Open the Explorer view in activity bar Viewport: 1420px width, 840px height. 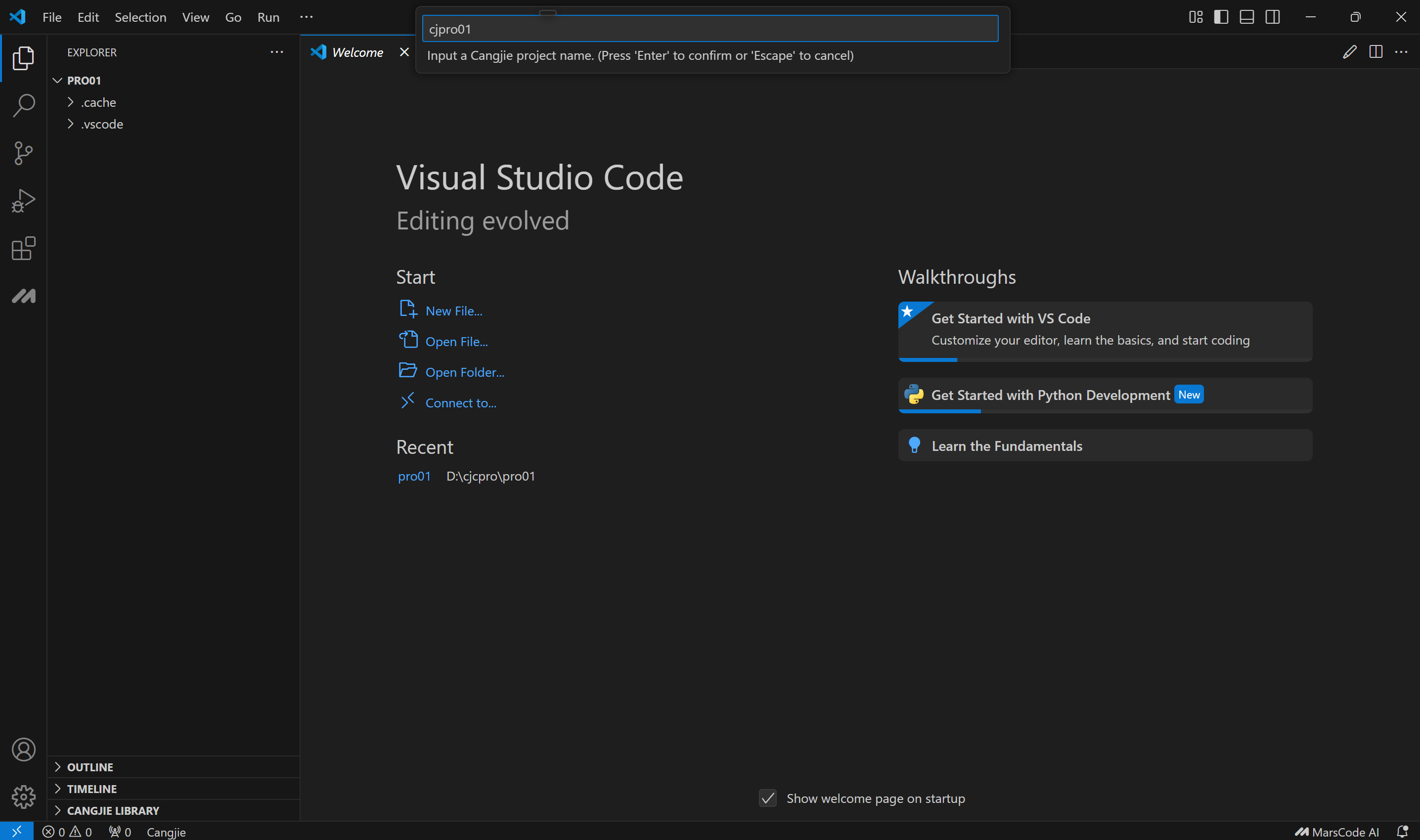coord(23,58)
